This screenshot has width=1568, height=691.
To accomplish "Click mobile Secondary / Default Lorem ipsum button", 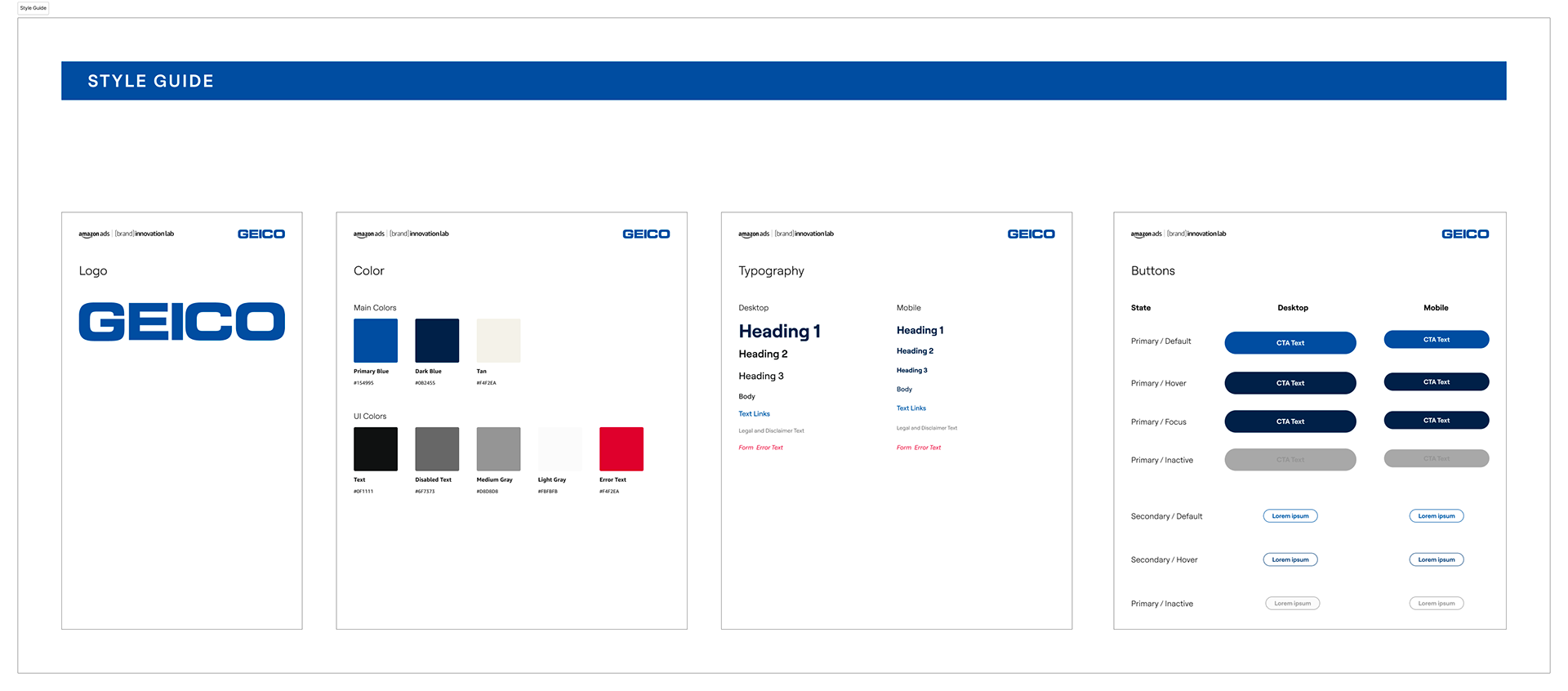I will (1437, 516).
